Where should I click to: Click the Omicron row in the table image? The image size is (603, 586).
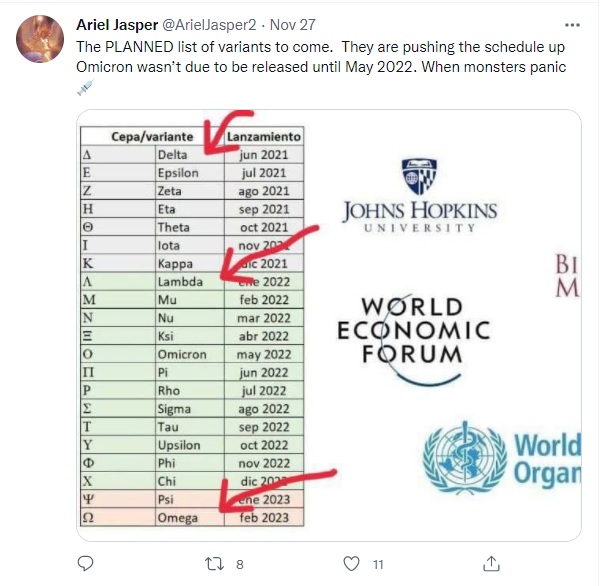pyautogui.click(x=190, y=354)
